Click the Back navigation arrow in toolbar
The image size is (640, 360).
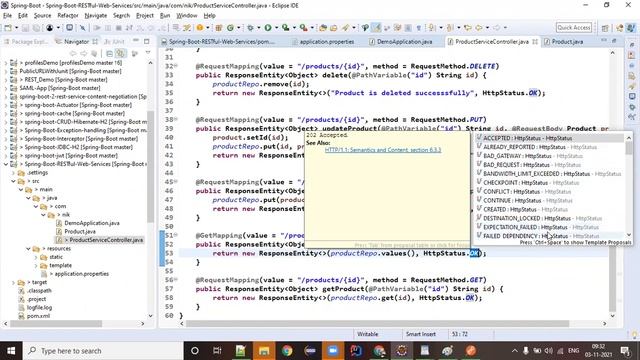coord(479,28)
